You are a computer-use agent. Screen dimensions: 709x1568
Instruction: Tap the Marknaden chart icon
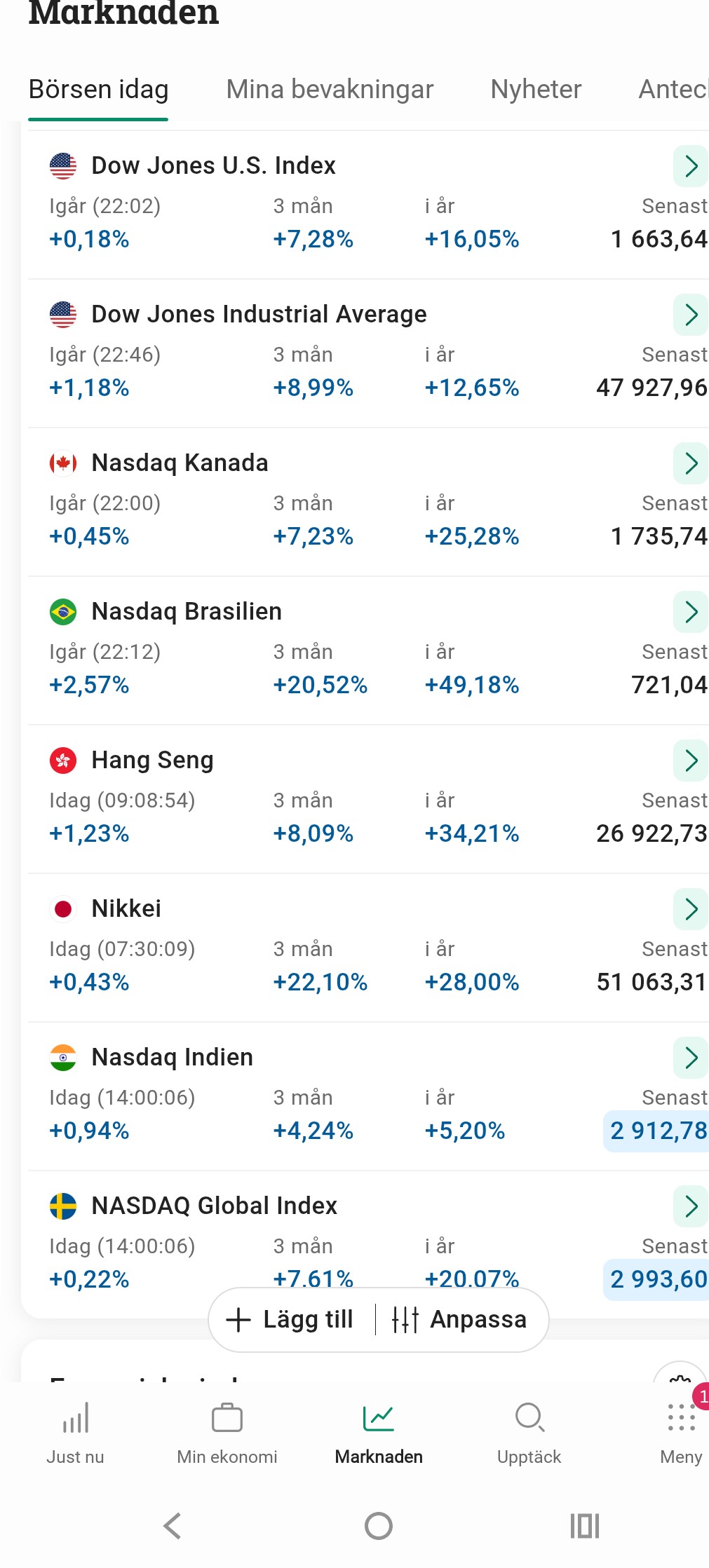pos(379,1419)
